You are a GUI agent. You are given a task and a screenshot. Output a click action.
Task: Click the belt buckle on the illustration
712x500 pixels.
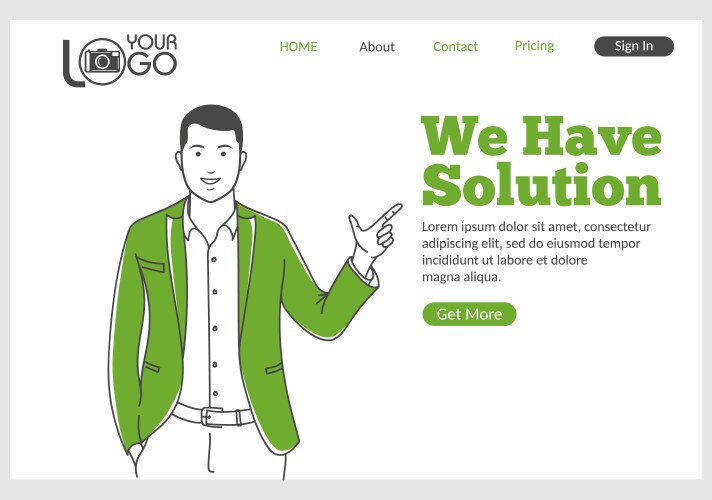(x=212, y=416)
